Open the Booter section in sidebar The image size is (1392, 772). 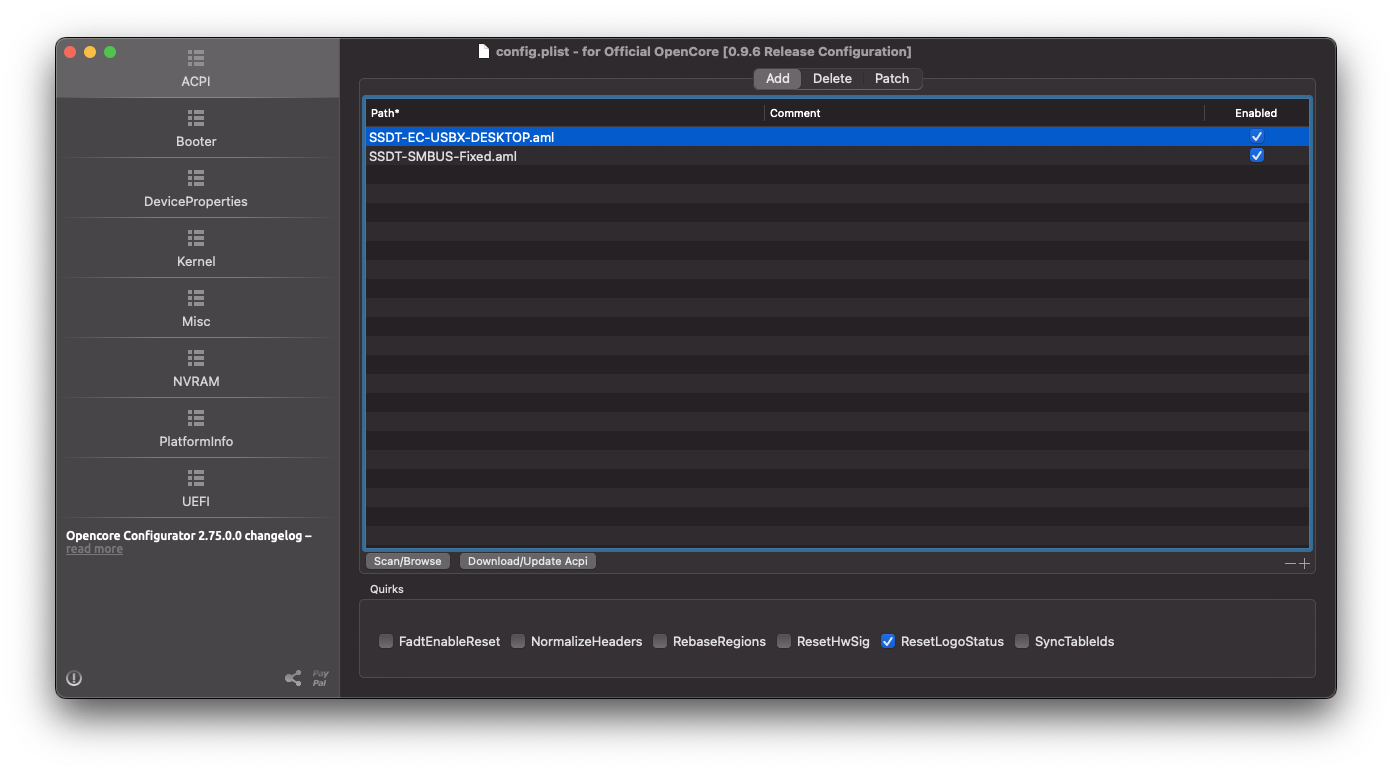click(196, 128)
